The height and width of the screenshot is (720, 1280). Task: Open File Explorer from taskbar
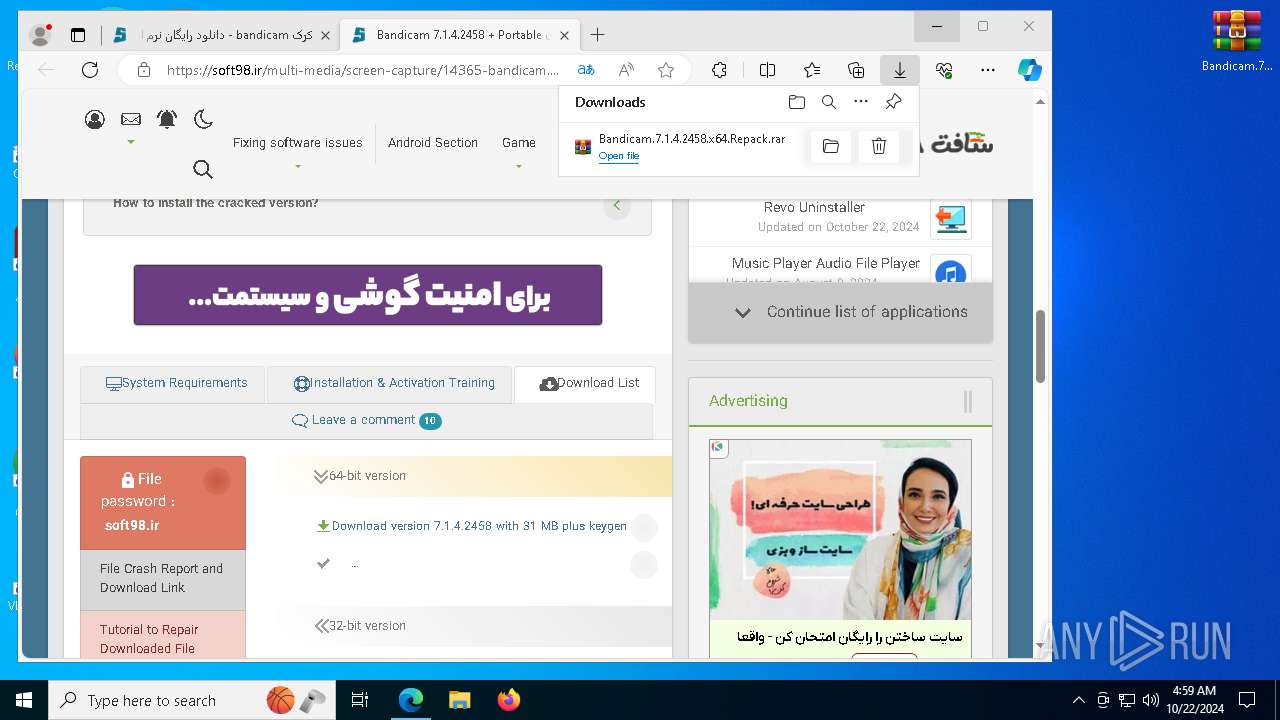pyautogui.click(x=459, y=700)
